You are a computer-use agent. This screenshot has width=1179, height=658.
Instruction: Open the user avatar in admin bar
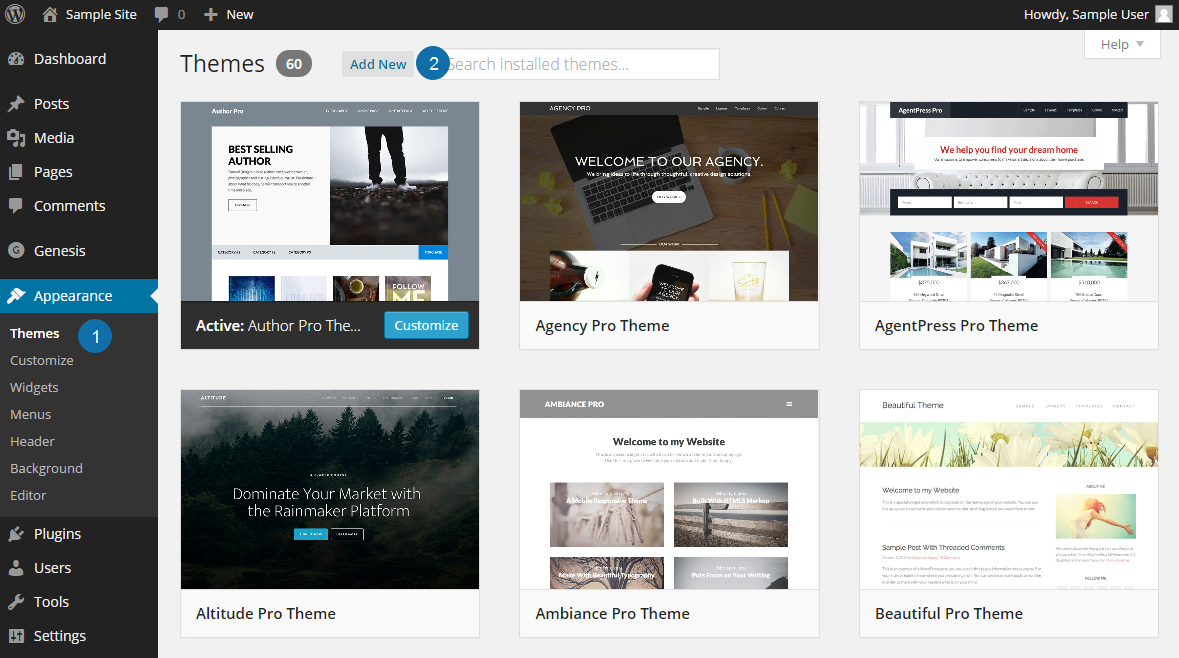coord(1164,14)
